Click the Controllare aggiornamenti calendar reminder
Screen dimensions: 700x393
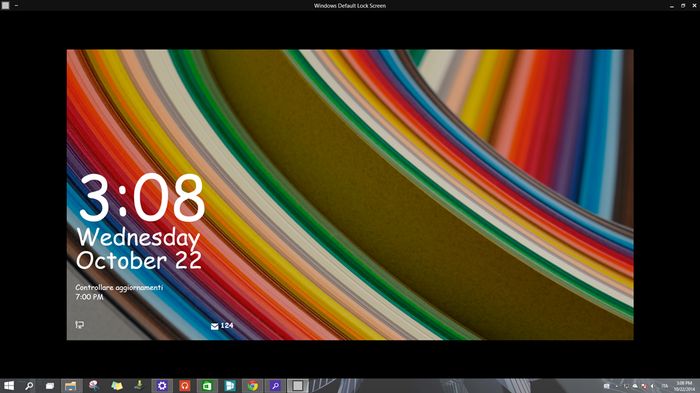[x=119, y=288]
